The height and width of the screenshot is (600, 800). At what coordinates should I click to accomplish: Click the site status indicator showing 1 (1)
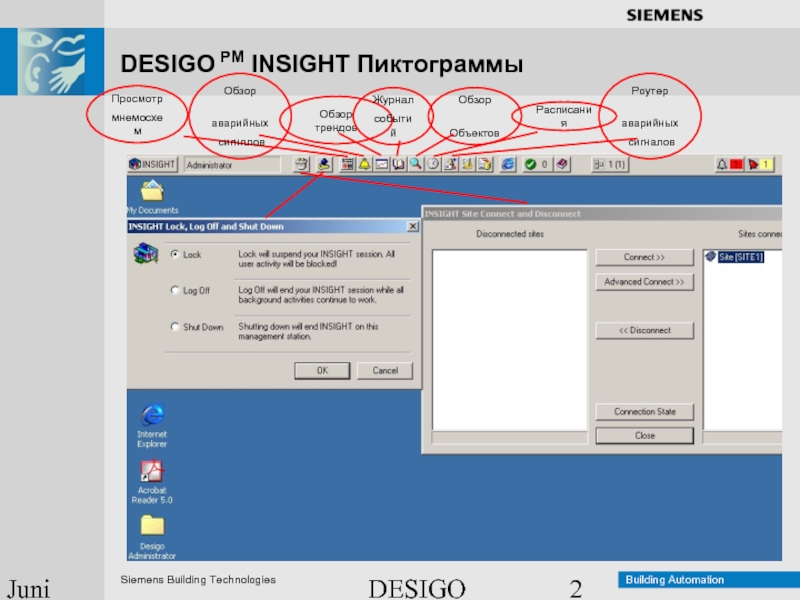[x=610, y=164]
